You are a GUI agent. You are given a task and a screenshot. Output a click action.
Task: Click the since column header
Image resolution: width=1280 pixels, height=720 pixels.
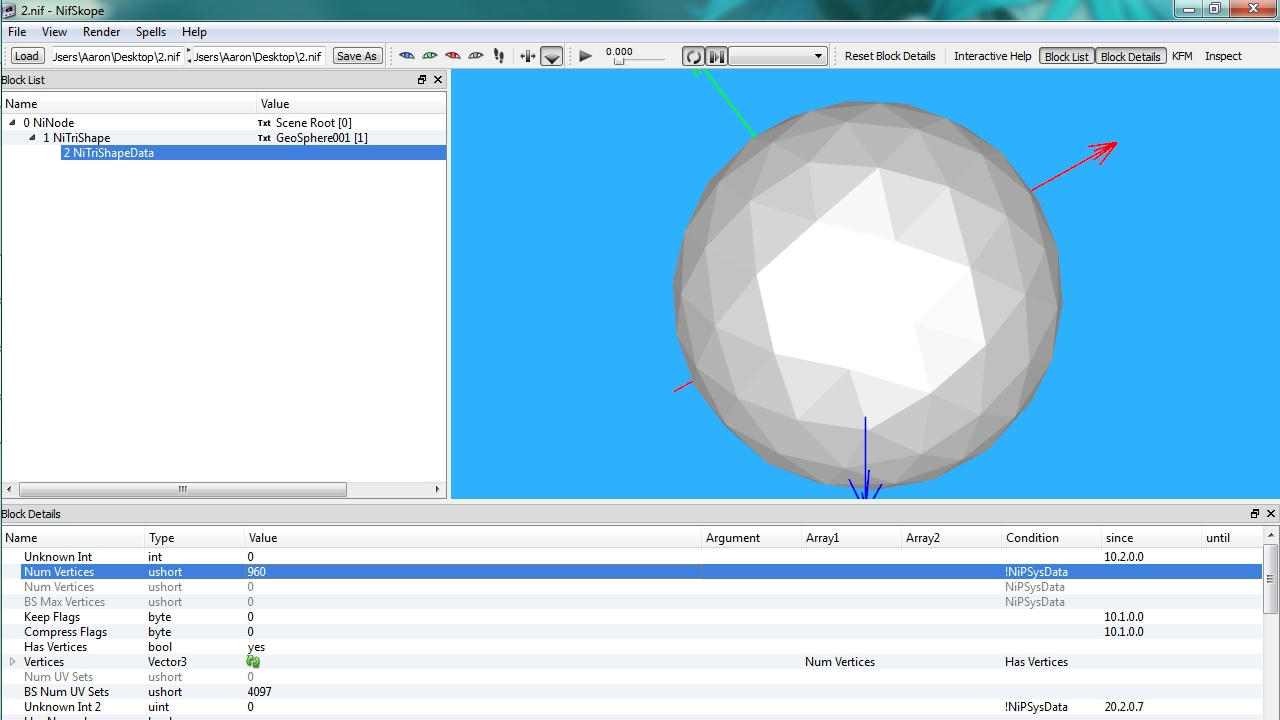[x=1152, y=538]
